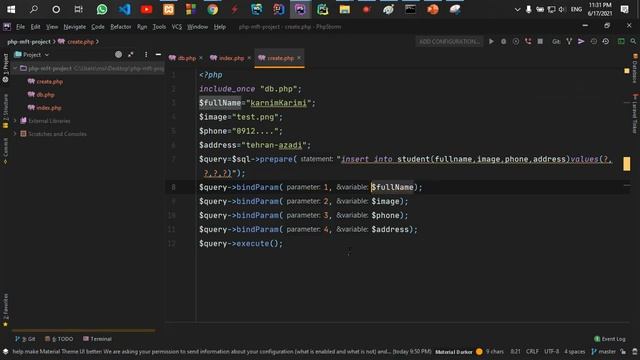The height and width of the screenshot is (360, 640).
Task: Open create.php in the project tree
Action: [45, 82]
